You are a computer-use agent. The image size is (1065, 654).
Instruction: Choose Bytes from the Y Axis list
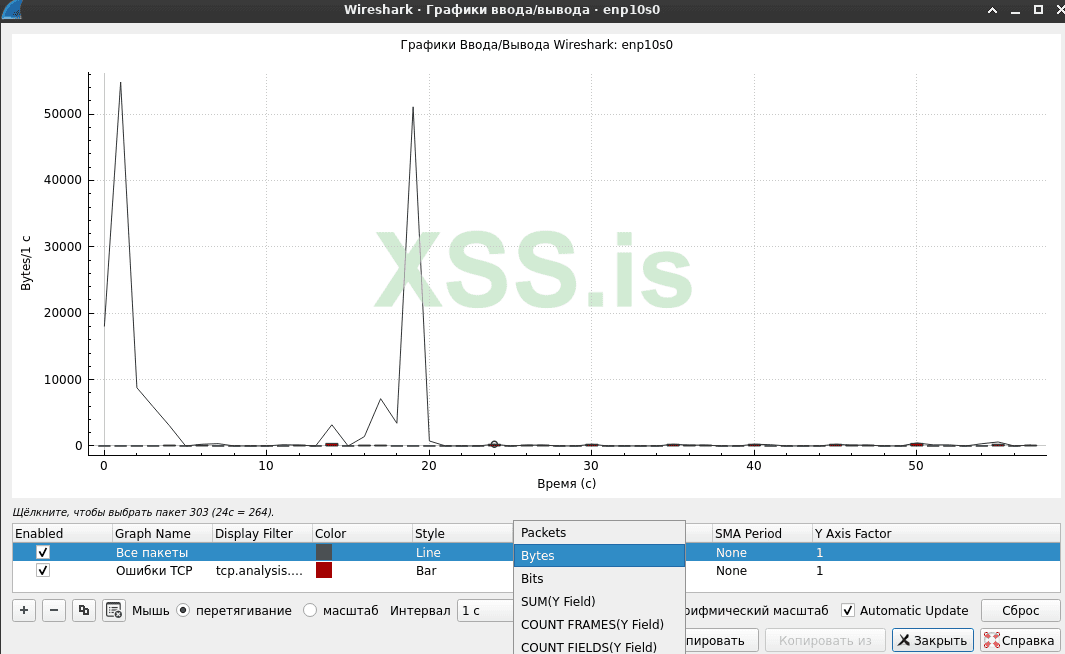coord(599,556)
